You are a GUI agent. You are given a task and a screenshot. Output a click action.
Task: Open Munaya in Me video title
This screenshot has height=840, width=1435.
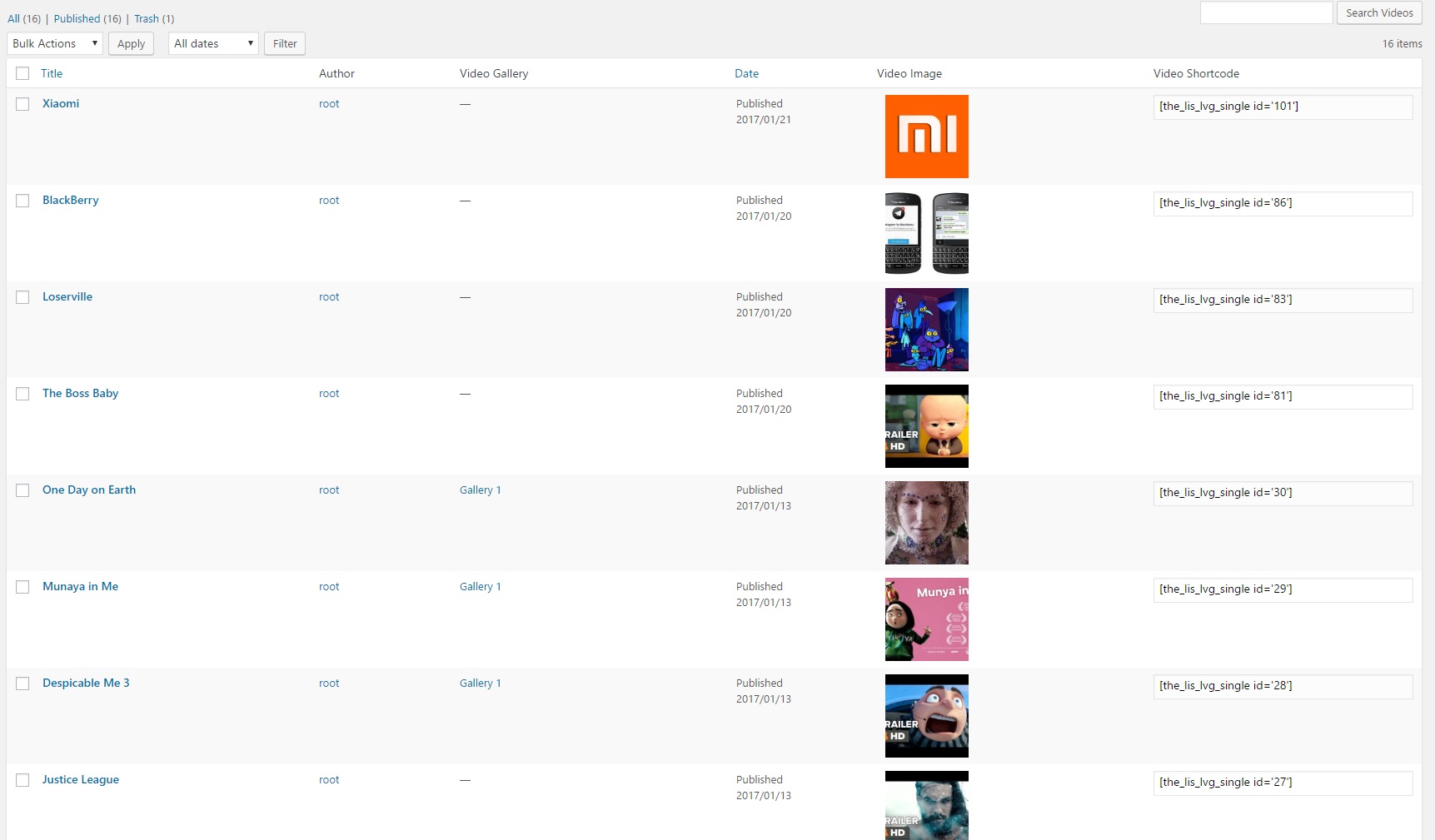click(x=80, y=586)
